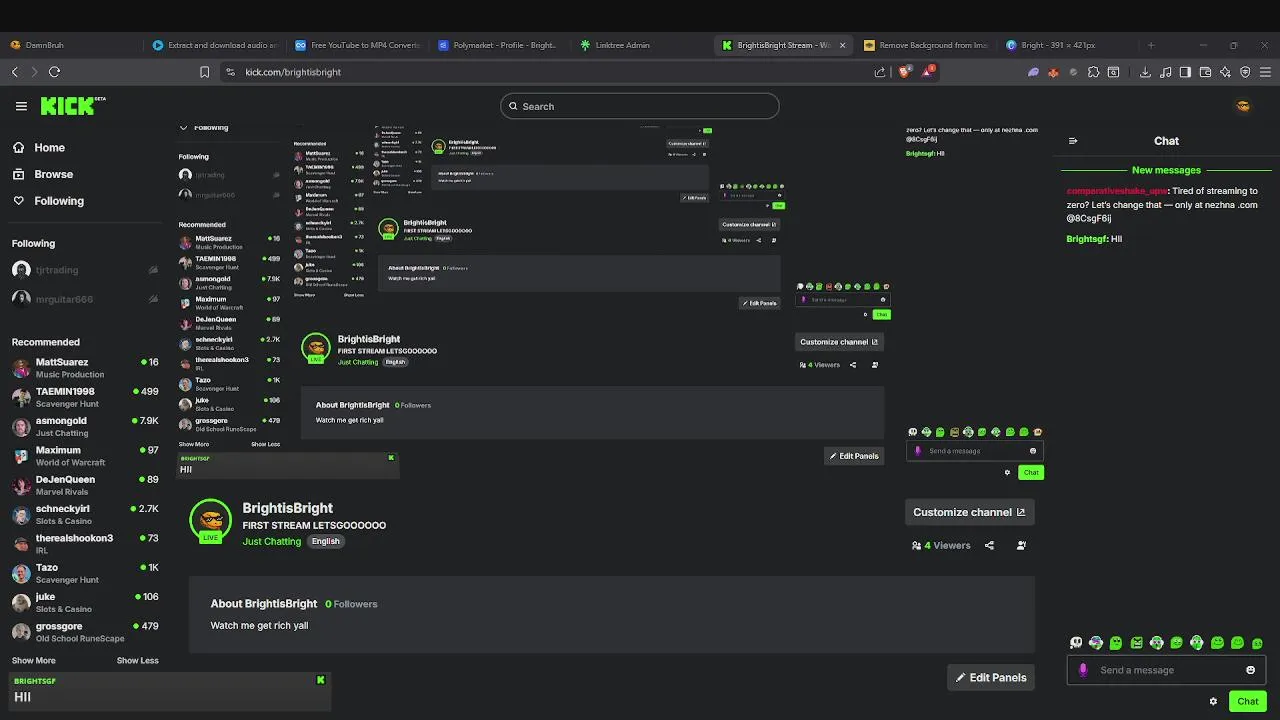This screenshot has width=1280, height=720.
Task: Click Show More in main sidebar
Action: (x=33, y=660)
